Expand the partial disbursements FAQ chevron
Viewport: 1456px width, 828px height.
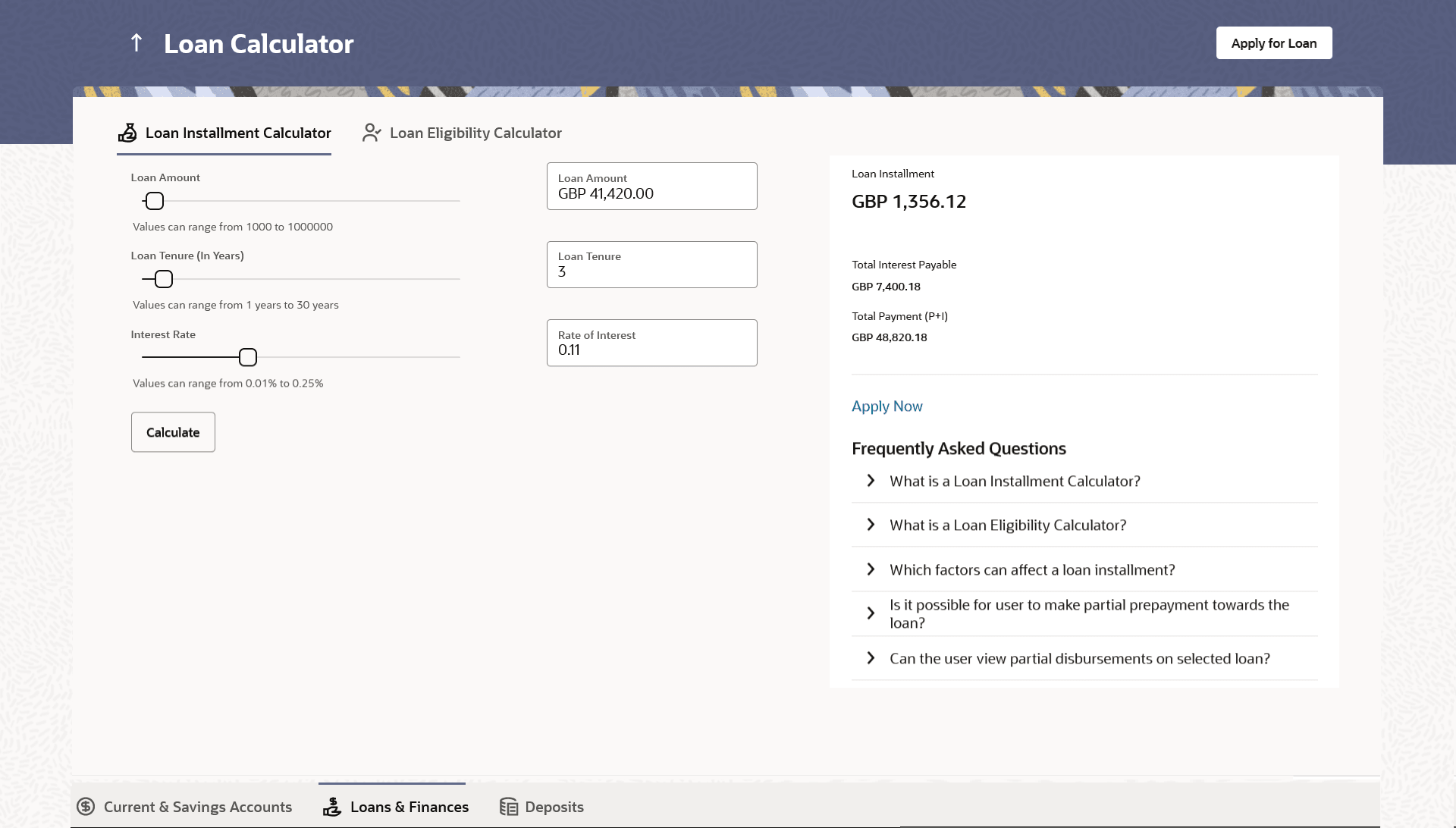(871, 658)
